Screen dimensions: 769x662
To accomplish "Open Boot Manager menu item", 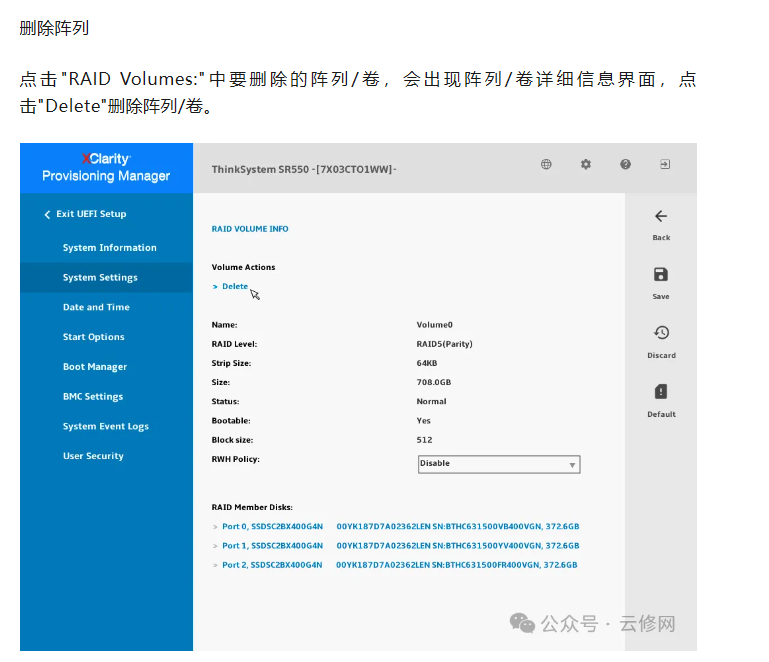I will [x=95, y=367].
